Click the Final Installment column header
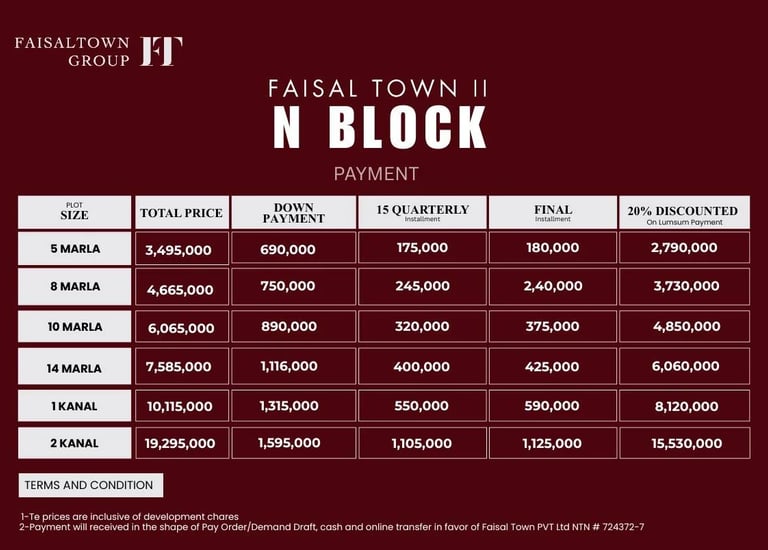The height and width of the screenshot is (550, 768). coord(553,212)
